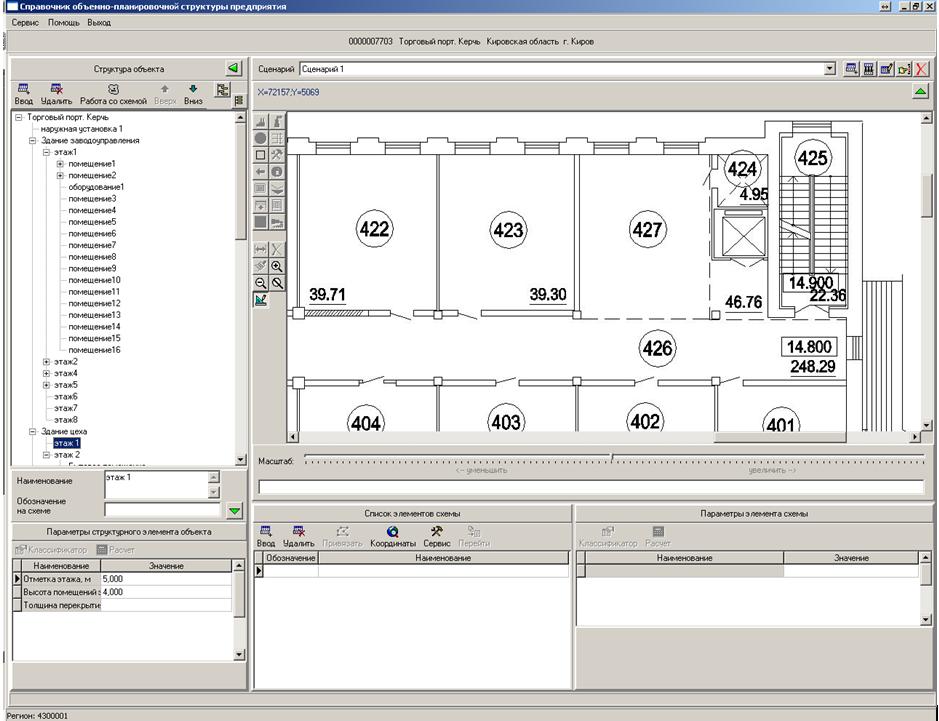
Task: Open the Помощь menu
Action: (x=63, y=21)
